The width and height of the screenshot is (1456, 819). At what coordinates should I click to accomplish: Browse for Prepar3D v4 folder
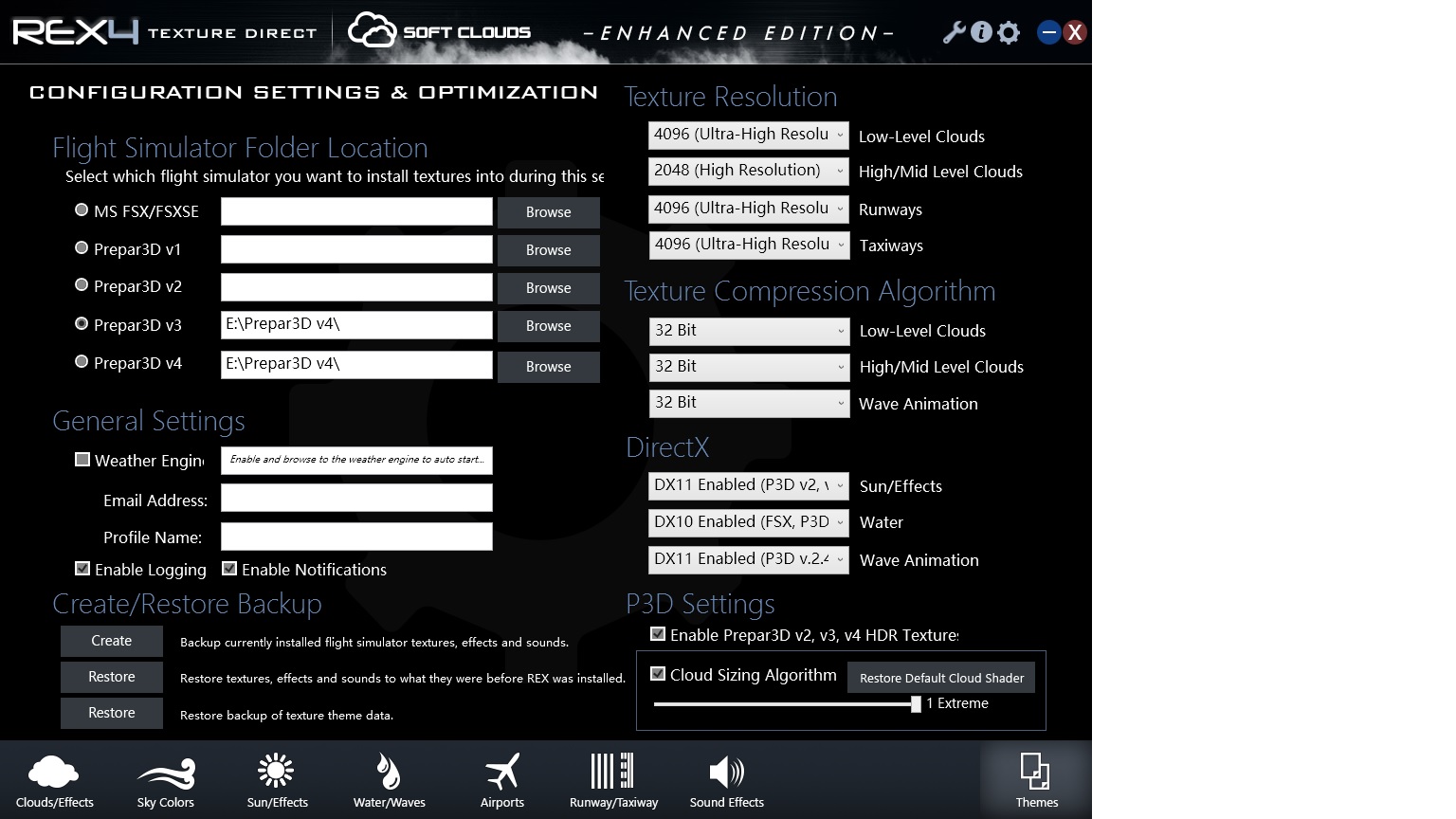point(549,367)
